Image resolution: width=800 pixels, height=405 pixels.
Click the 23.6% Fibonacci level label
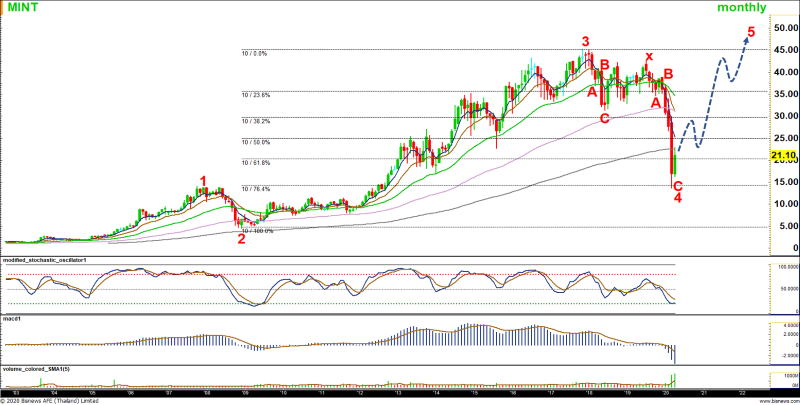pos(256,95)
